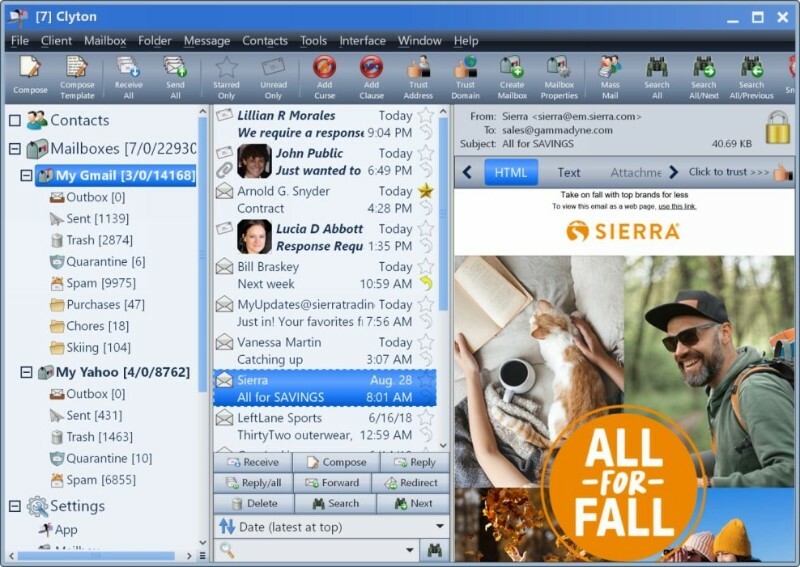The image size is (800, 567).
Task: Star the Lillian R Morales message
Action: tap(426, 115)
